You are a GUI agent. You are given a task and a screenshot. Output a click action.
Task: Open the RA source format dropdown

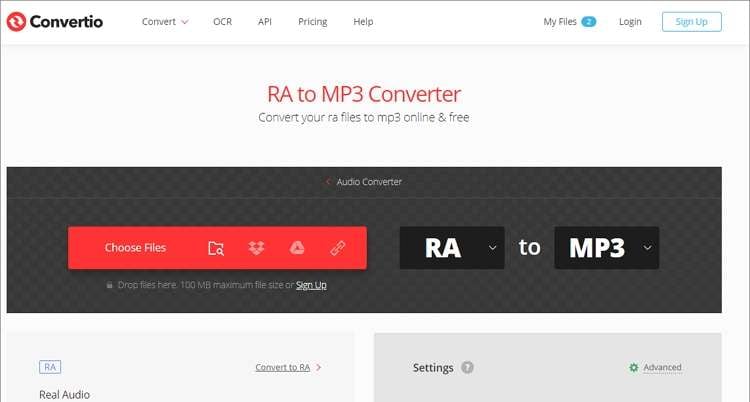point(452,248)
